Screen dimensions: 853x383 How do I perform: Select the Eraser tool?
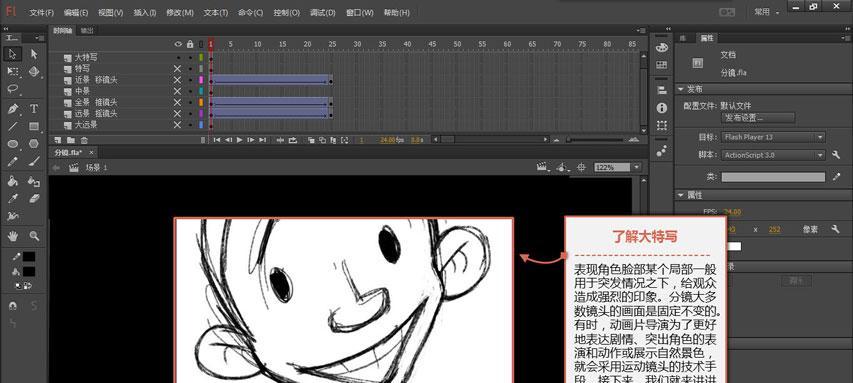(34, 199)
